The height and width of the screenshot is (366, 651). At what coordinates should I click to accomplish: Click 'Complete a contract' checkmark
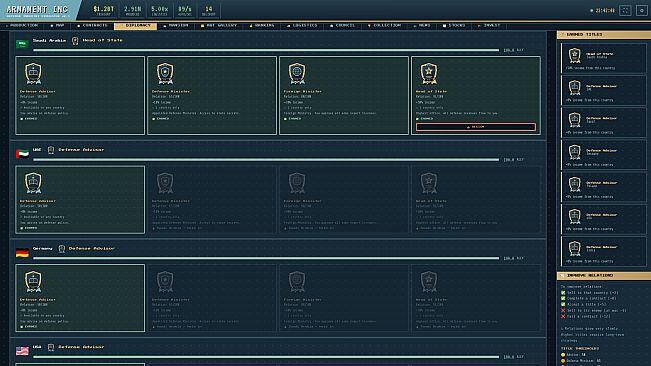pyautogui.click(x=563, y=298)
